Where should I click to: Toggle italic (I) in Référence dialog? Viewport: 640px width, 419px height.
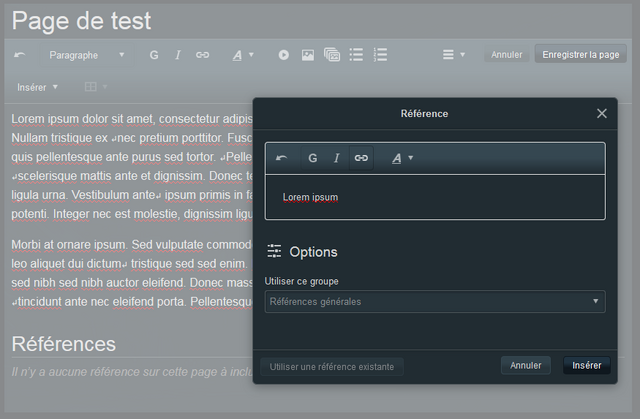[x=336, y=158]
